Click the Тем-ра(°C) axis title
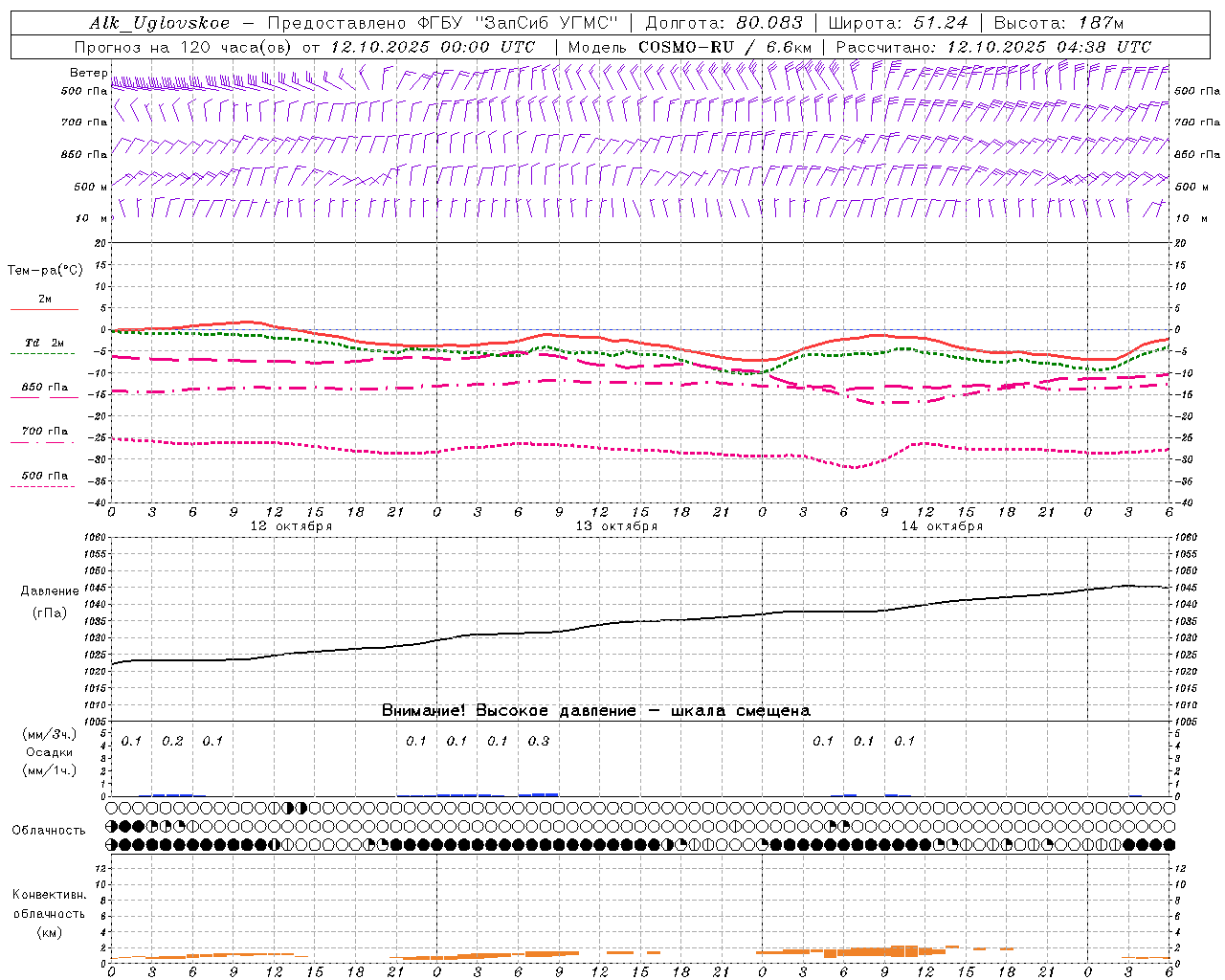The width and height of the screenshot is (1225, 980). tap(45, 271)
